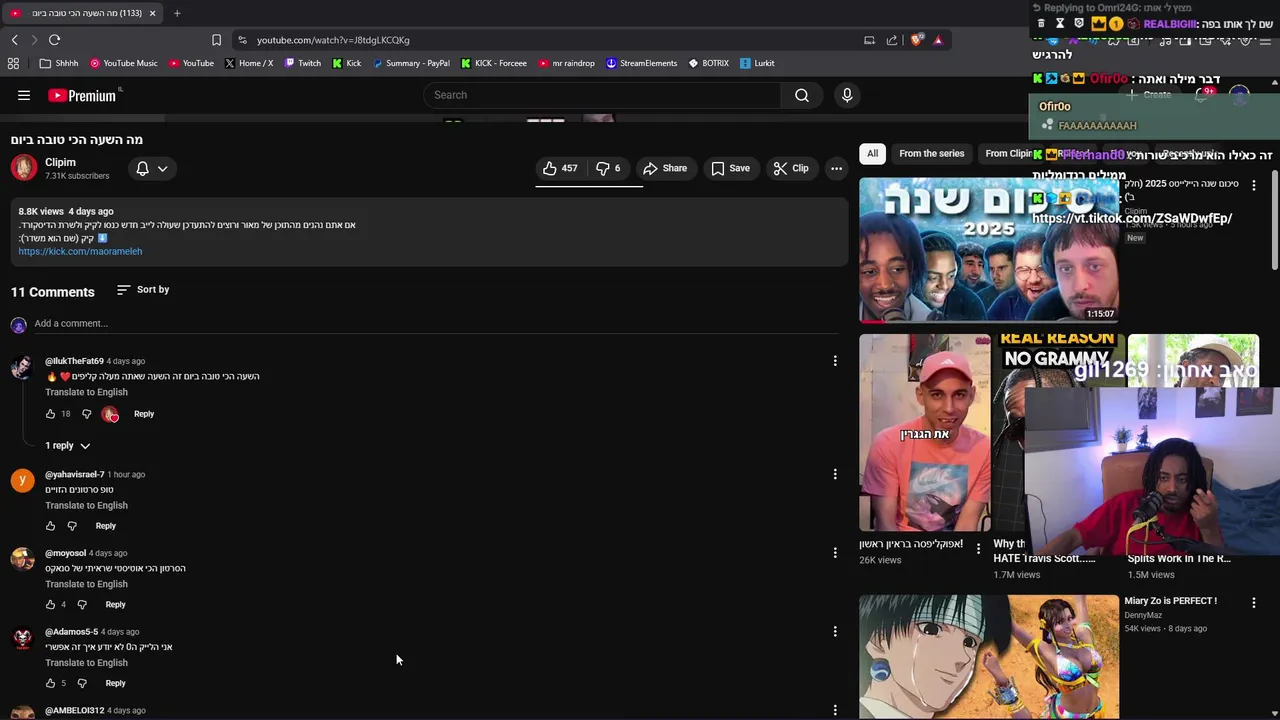Open a new browser tab
1280x720 pixels.
pyautogui.click(x=177, y=13)
